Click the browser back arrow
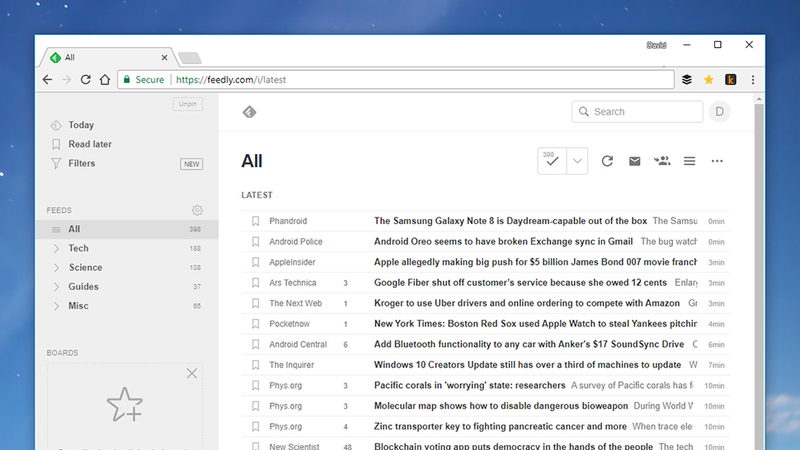The height and width of the screenshot is (450, 800). pos(47,80)
